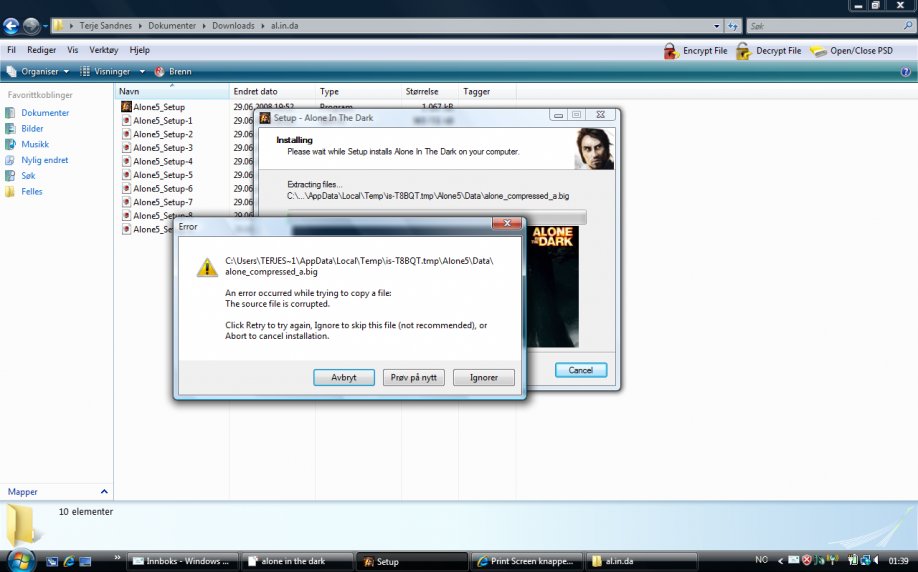Click the address bar refresh button

(x=732, y=26)
